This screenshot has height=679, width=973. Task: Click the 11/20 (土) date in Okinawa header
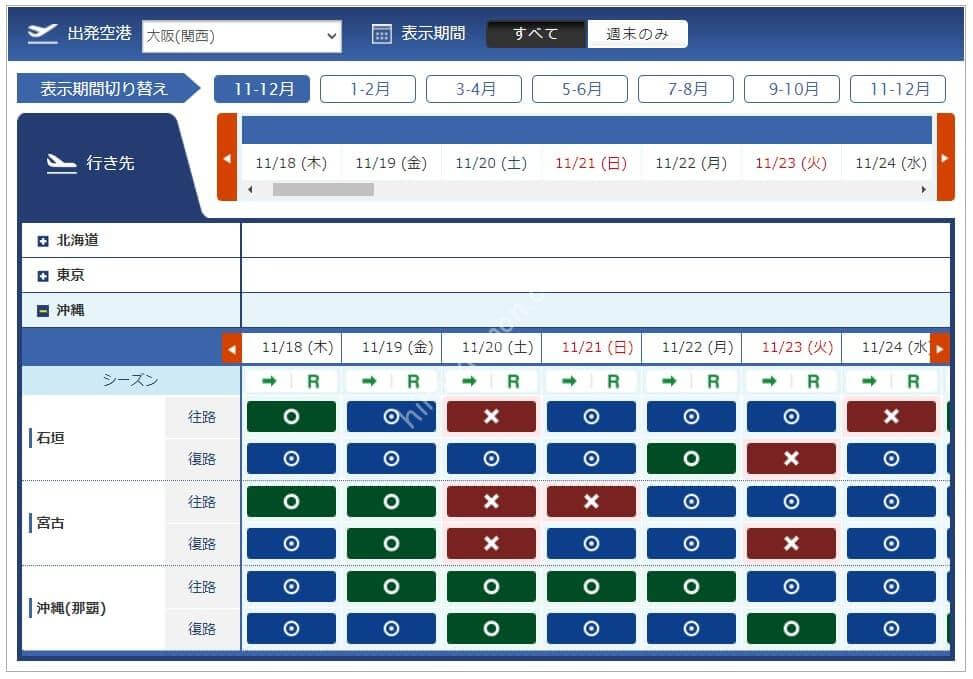(x=497, y=347)
